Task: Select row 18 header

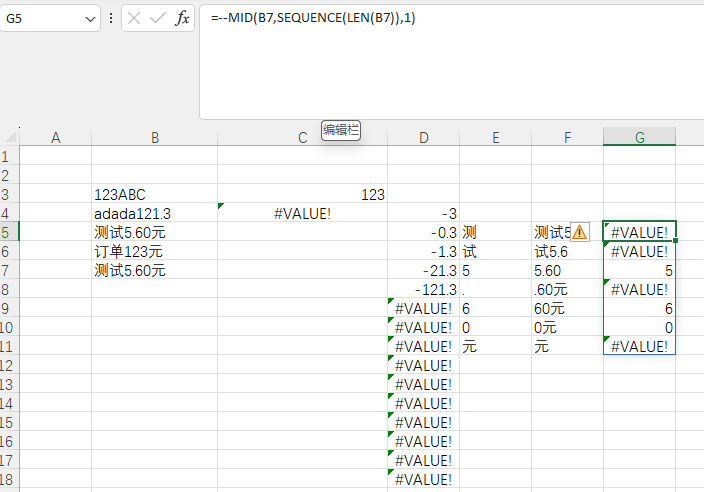Action: coord(9,479)
